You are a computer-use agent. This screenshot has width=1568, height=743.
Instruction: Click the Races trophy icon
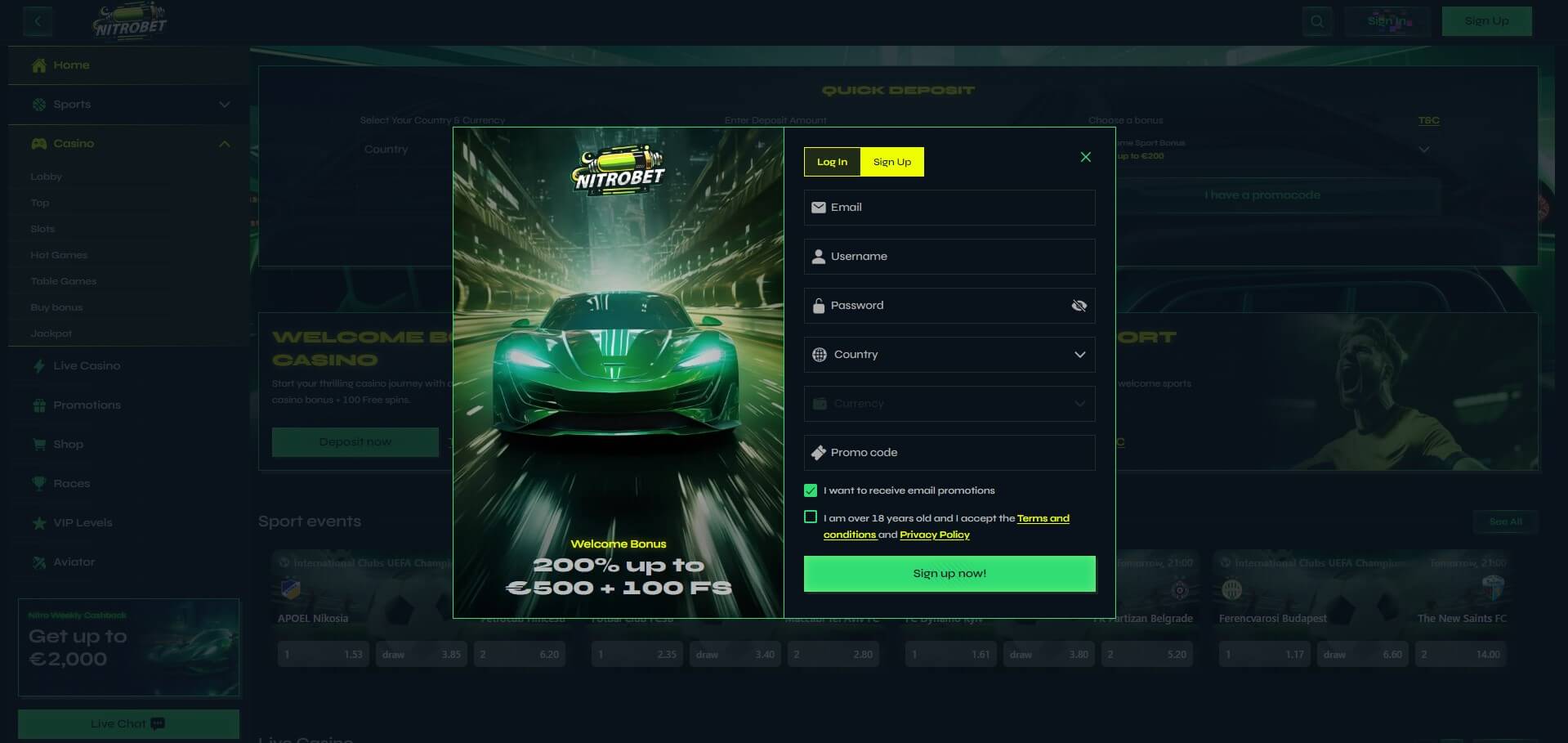(x=38, y=484)
